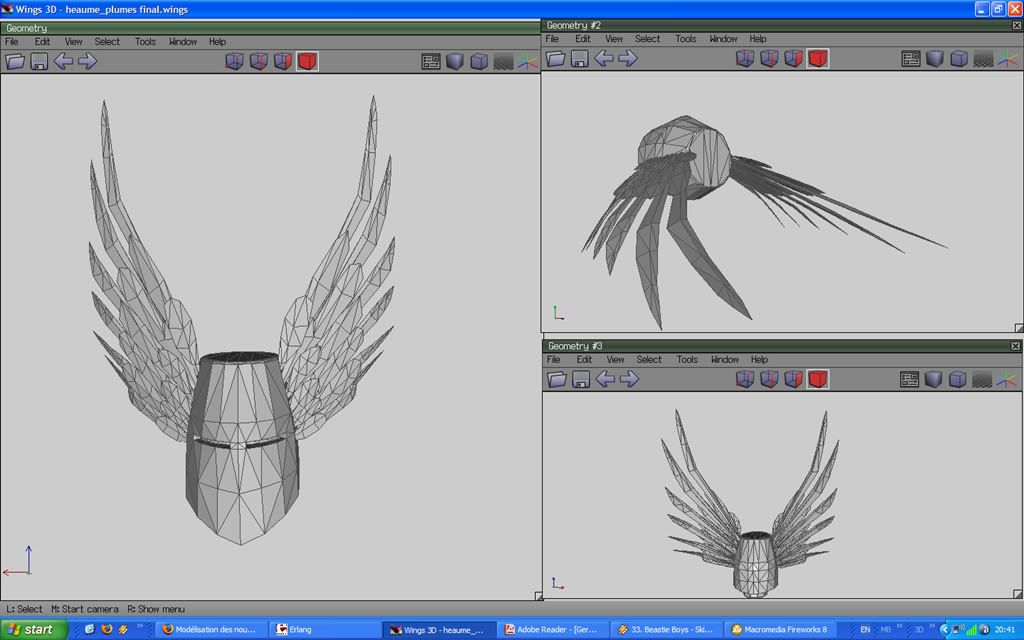The width and height of the screenshot is (1024, 640).
Task: Click the Open folder icon in main Geometry toolbar
Action: (15, 61)
